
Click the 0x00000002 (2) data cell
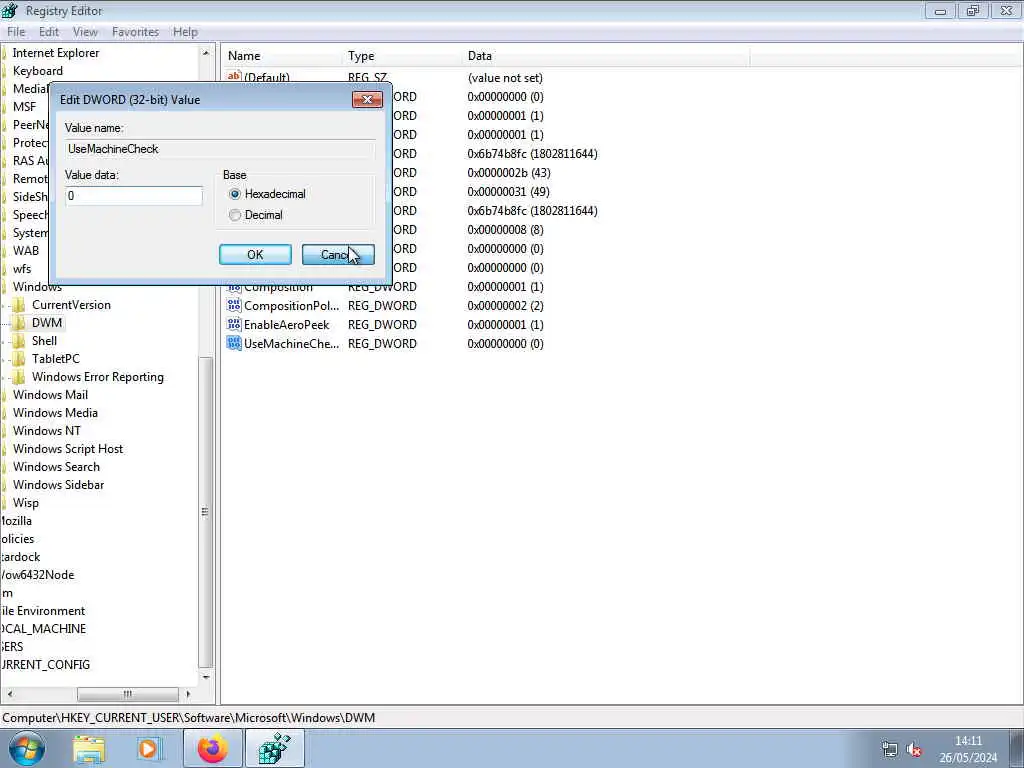(505, 306)
